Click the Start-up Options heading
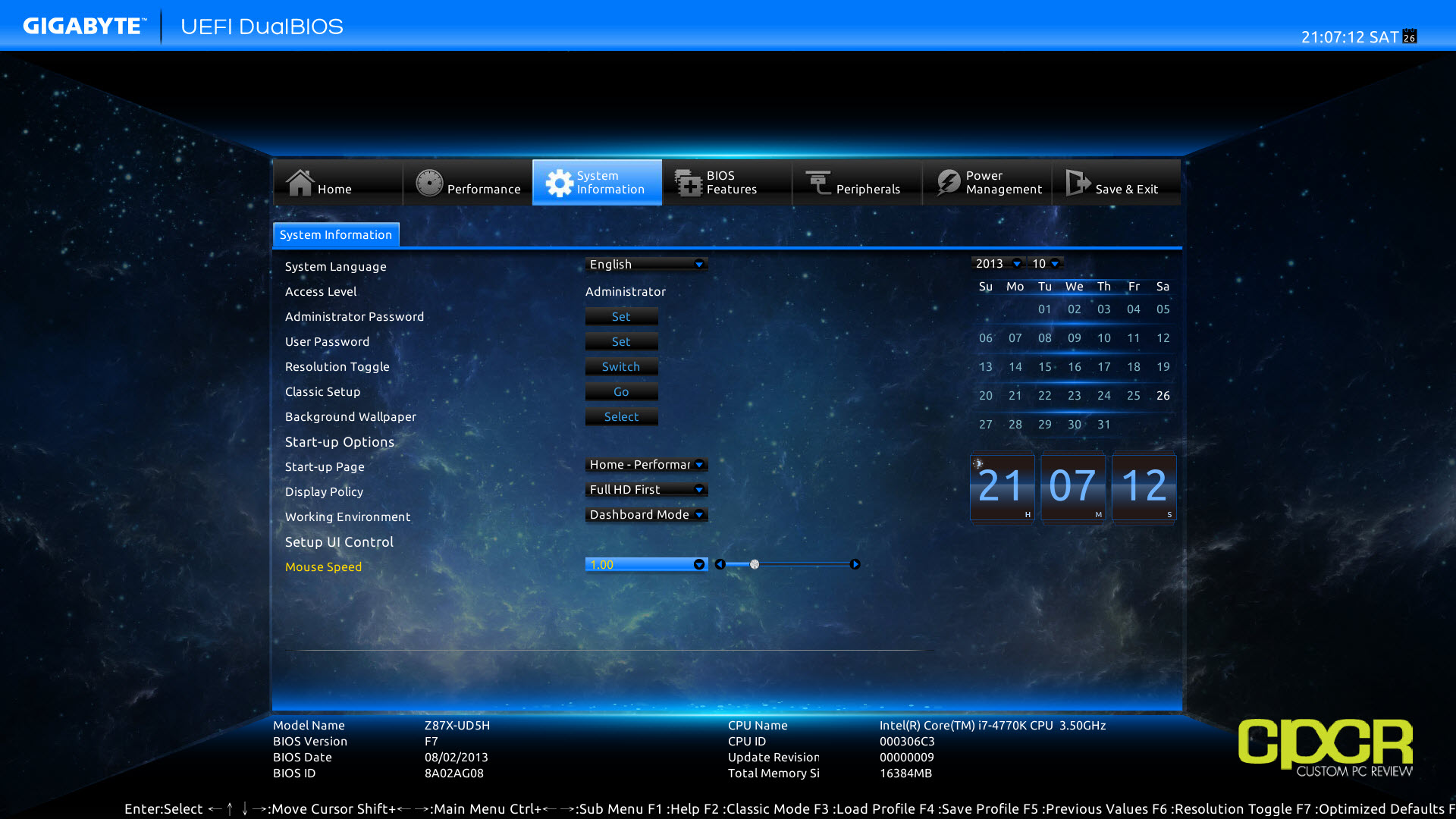1456x819 pixels. [x=340, y=442]
